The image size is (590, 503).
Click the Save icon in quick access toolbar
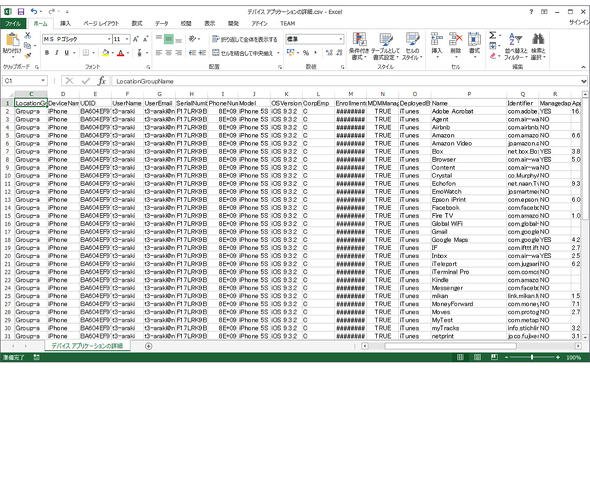21,12
